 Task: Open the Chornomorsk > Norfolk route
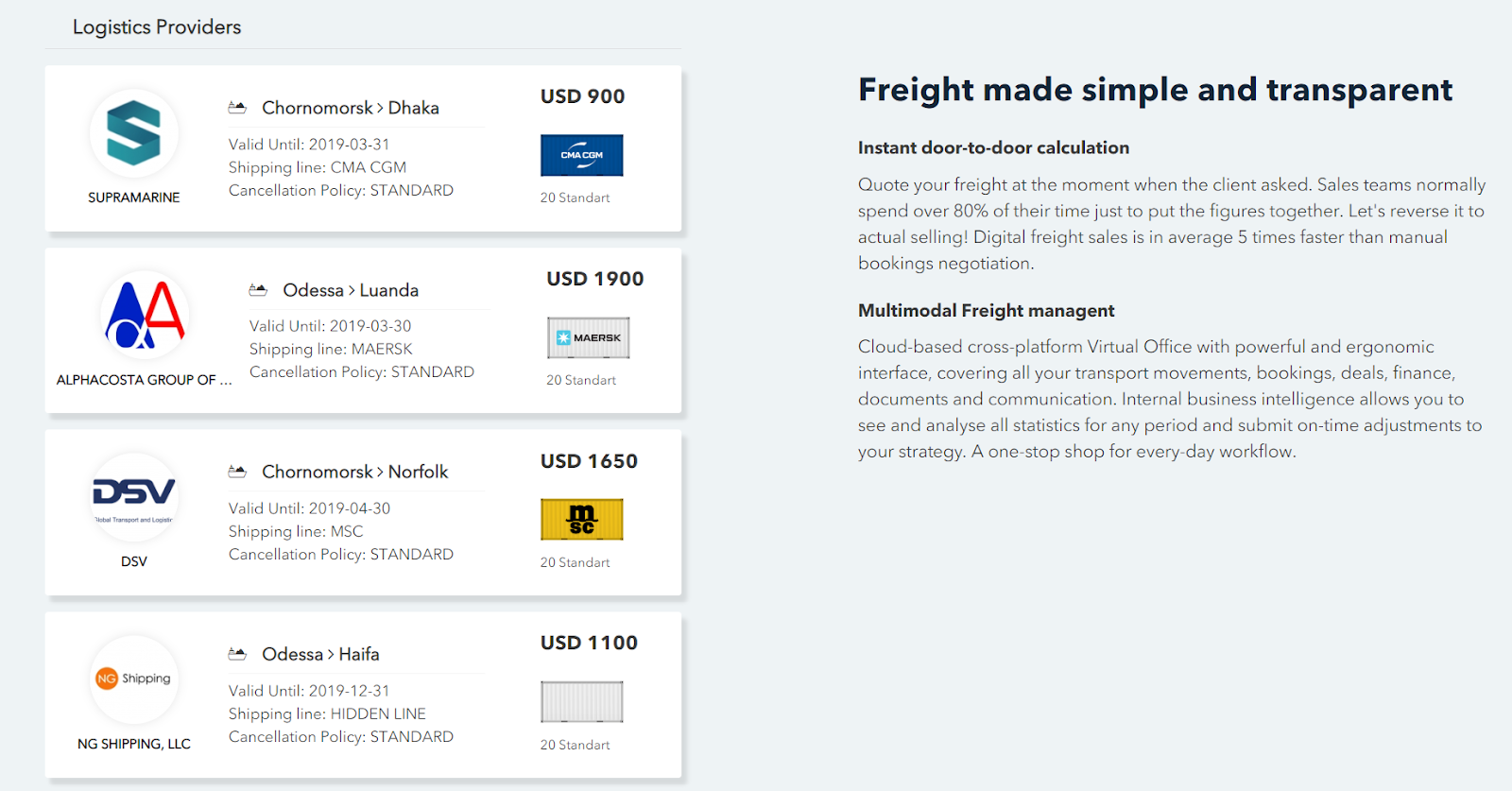pos(355,472)
